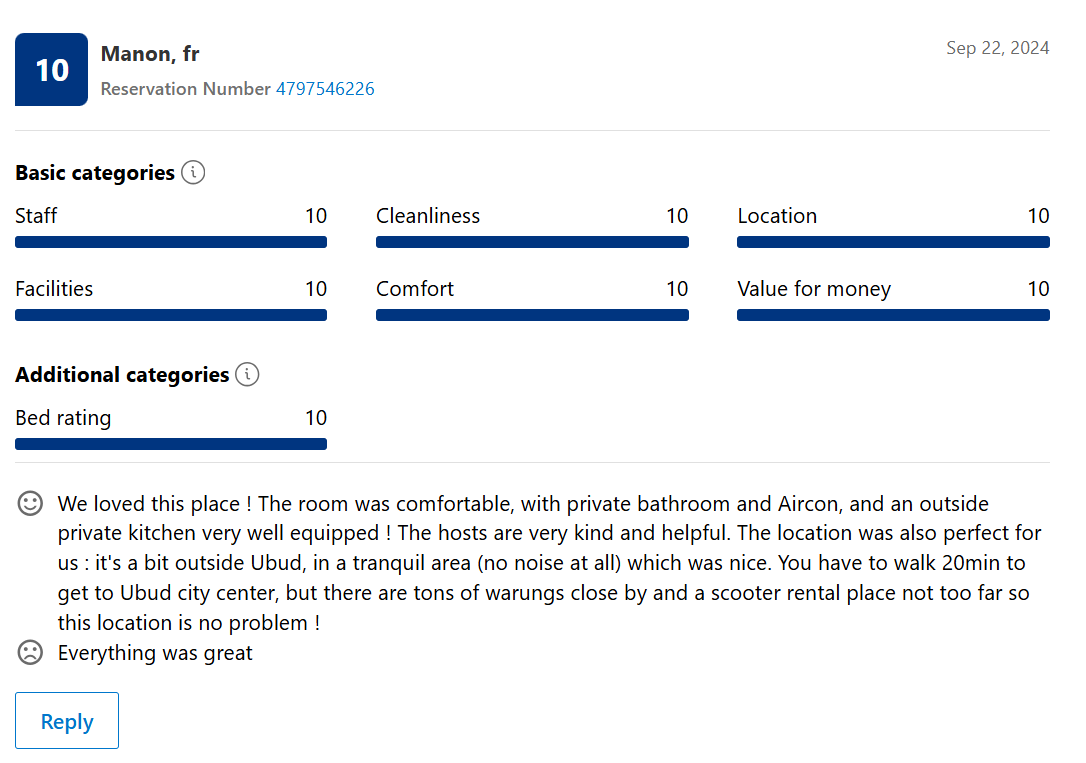The height and width of the screenshot is (763, 1086).
Task: Click the 'Everything was great' comment
Action: pyautogui.click(x=155, y=653)
